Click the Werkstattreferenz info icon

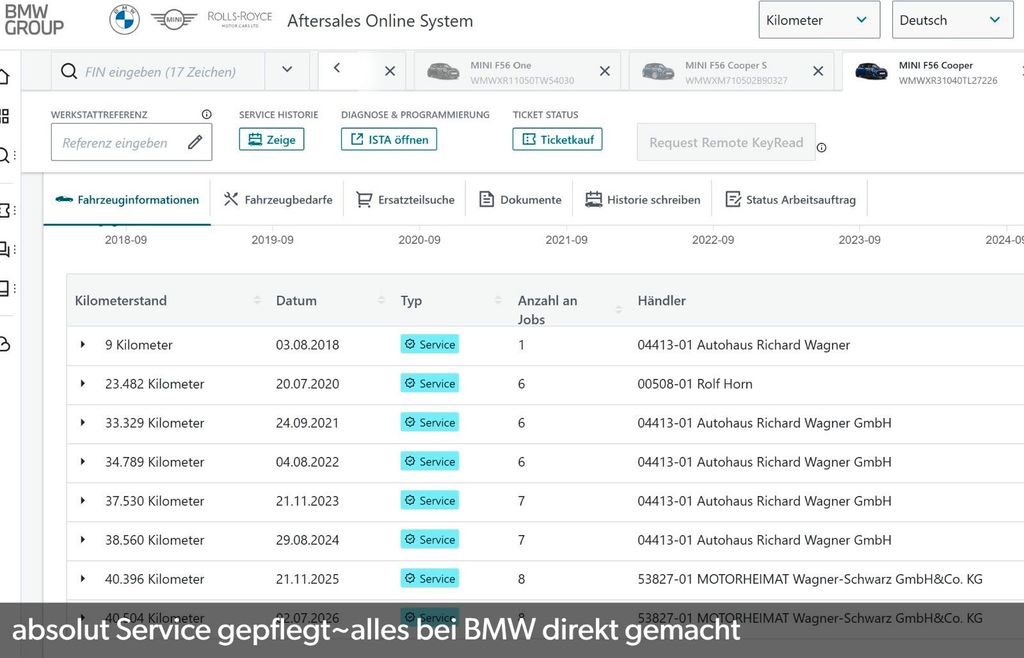[x=206, y=114]
